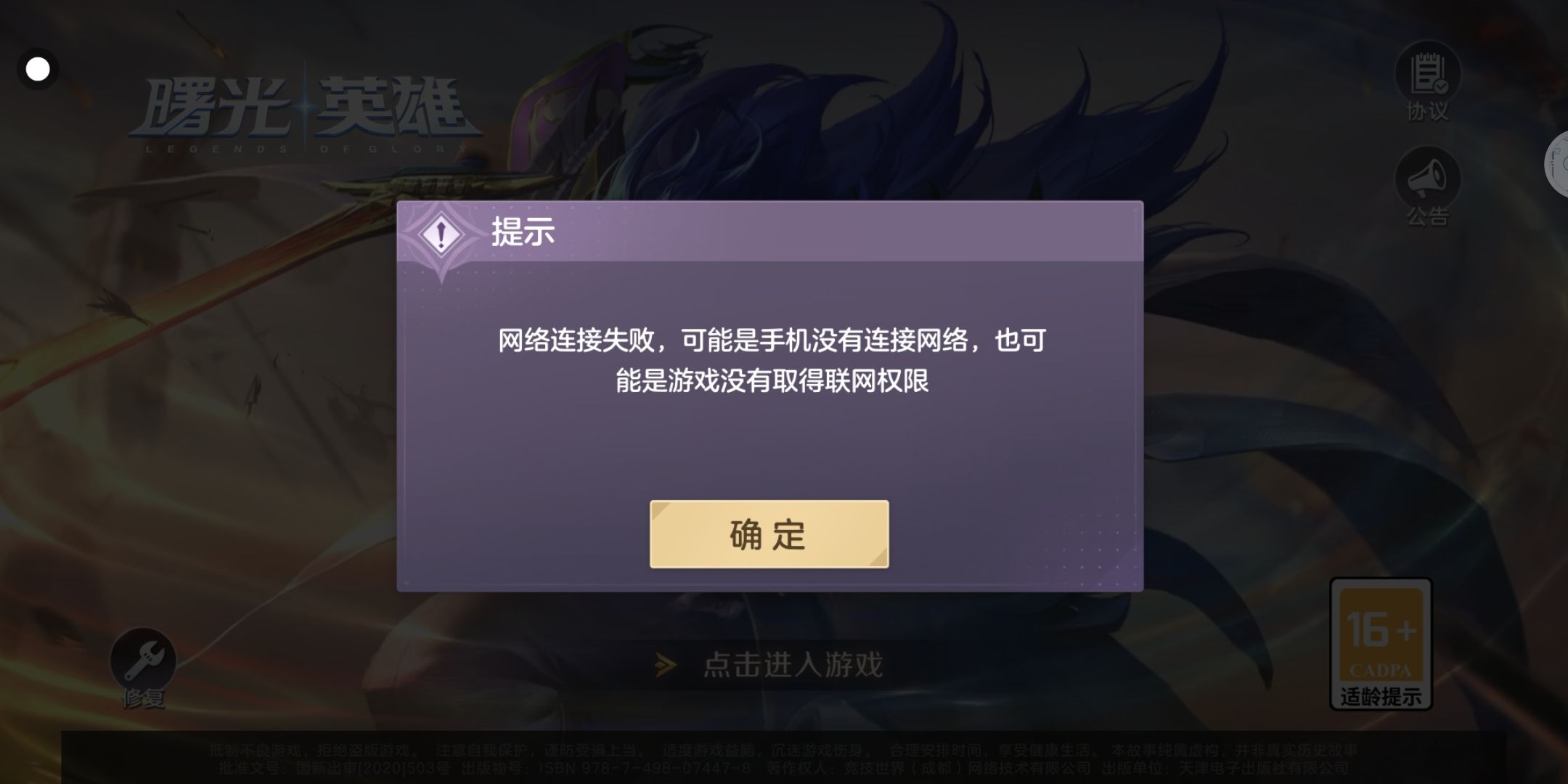This screenshot has width=1568, height=784.
Task: Click the 曙光英雄 game logo
Action: 303,109
